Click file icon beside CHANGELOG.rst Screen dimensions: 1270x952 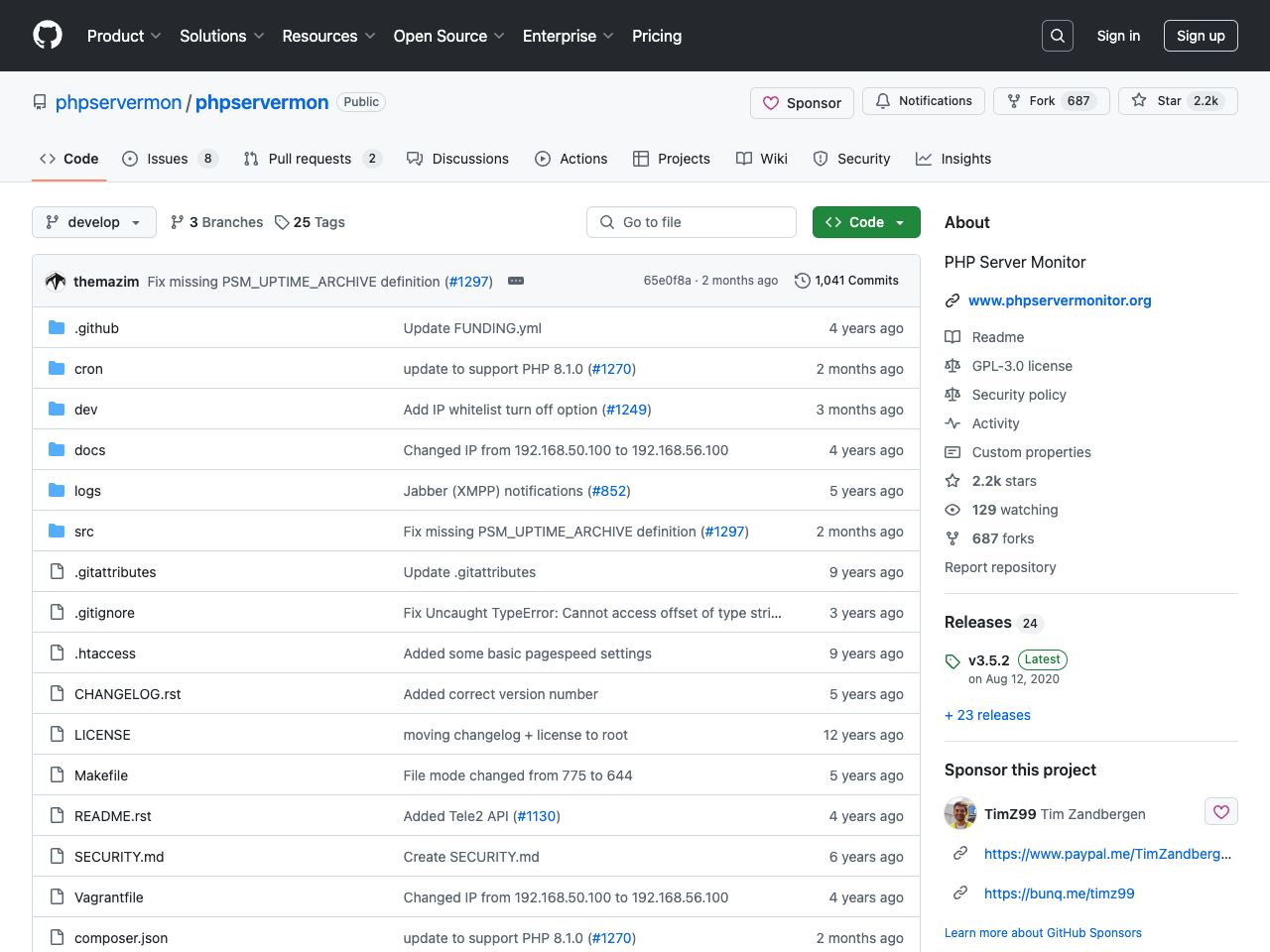pyautogui.click(x=57, y=694)
